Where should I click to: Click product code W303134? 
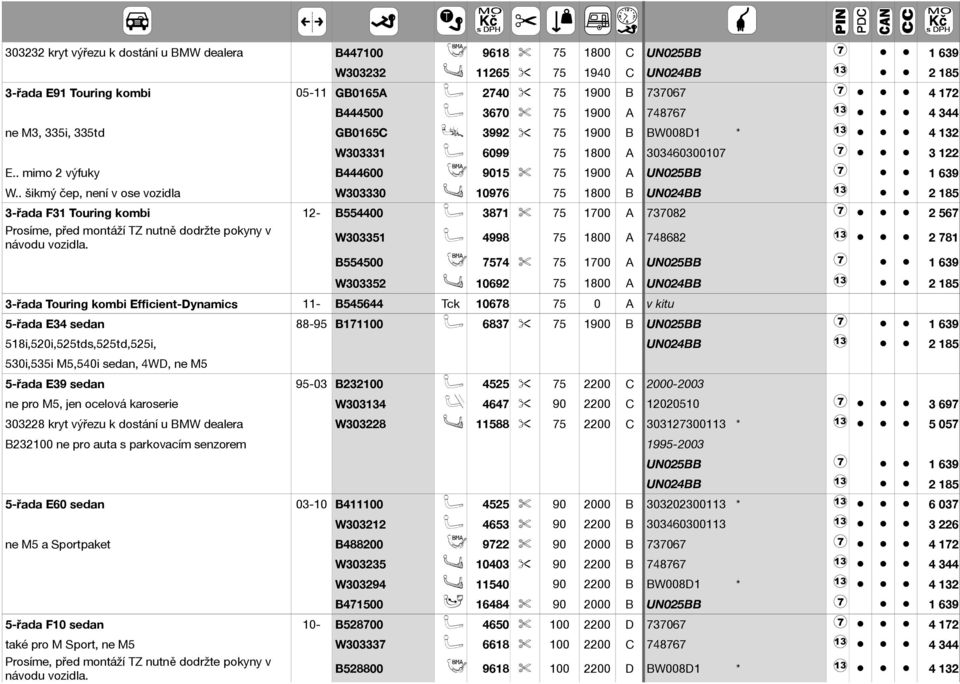click(361, 404)
